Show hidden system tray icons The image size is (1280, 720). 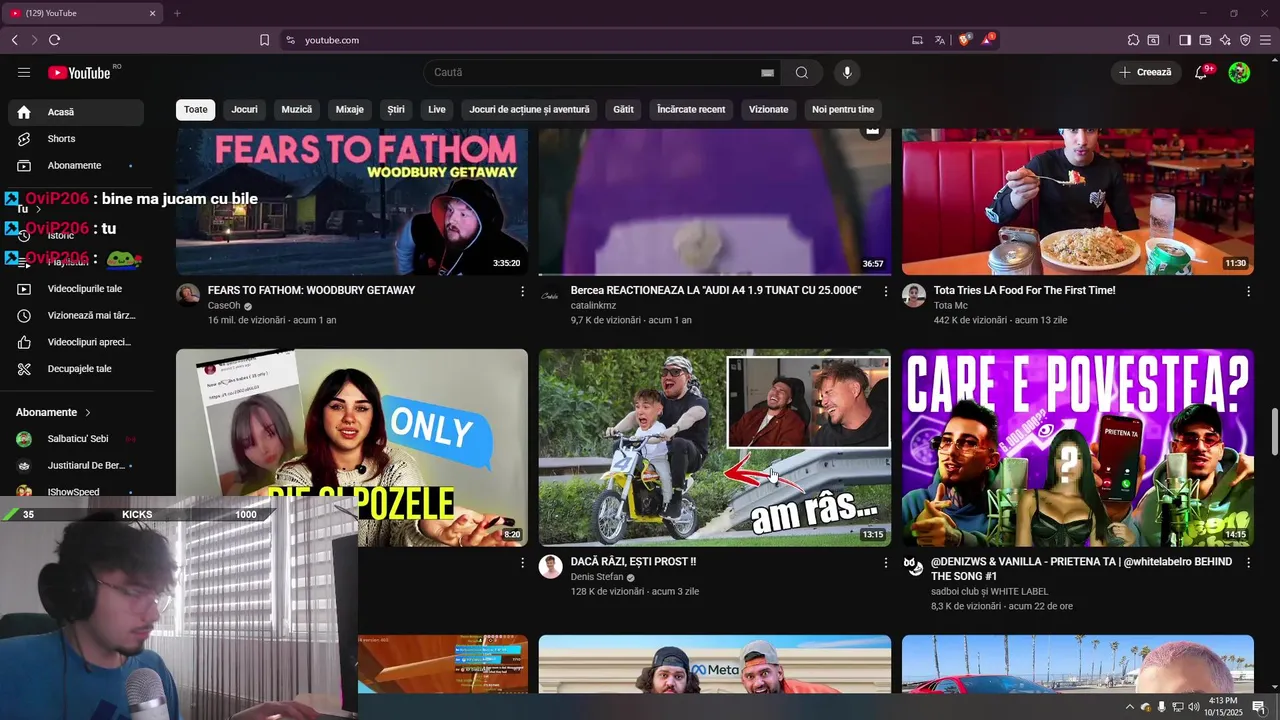click(x=1130, y=707)
